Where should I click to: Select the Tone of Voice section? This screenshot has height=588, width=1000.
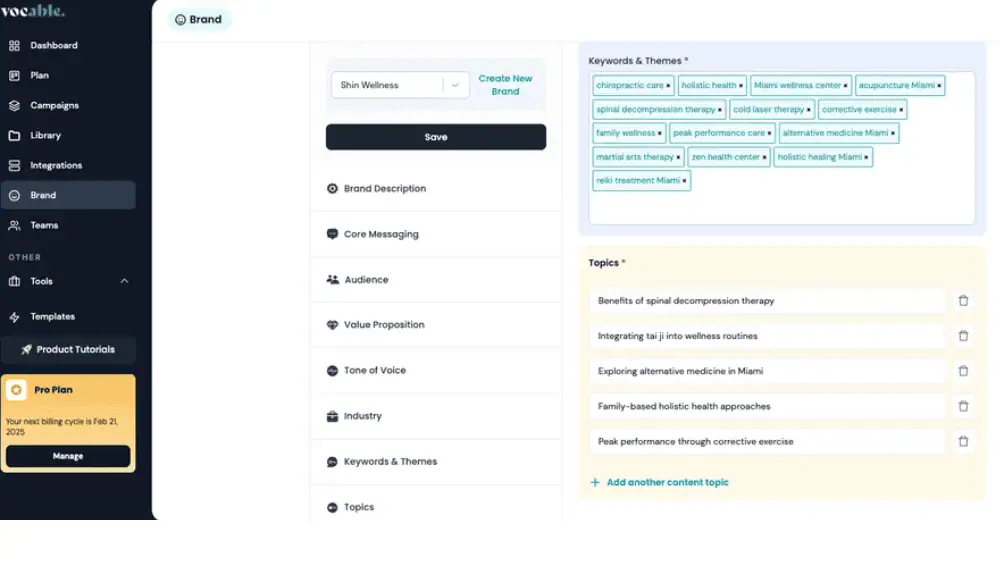point(374,371)
